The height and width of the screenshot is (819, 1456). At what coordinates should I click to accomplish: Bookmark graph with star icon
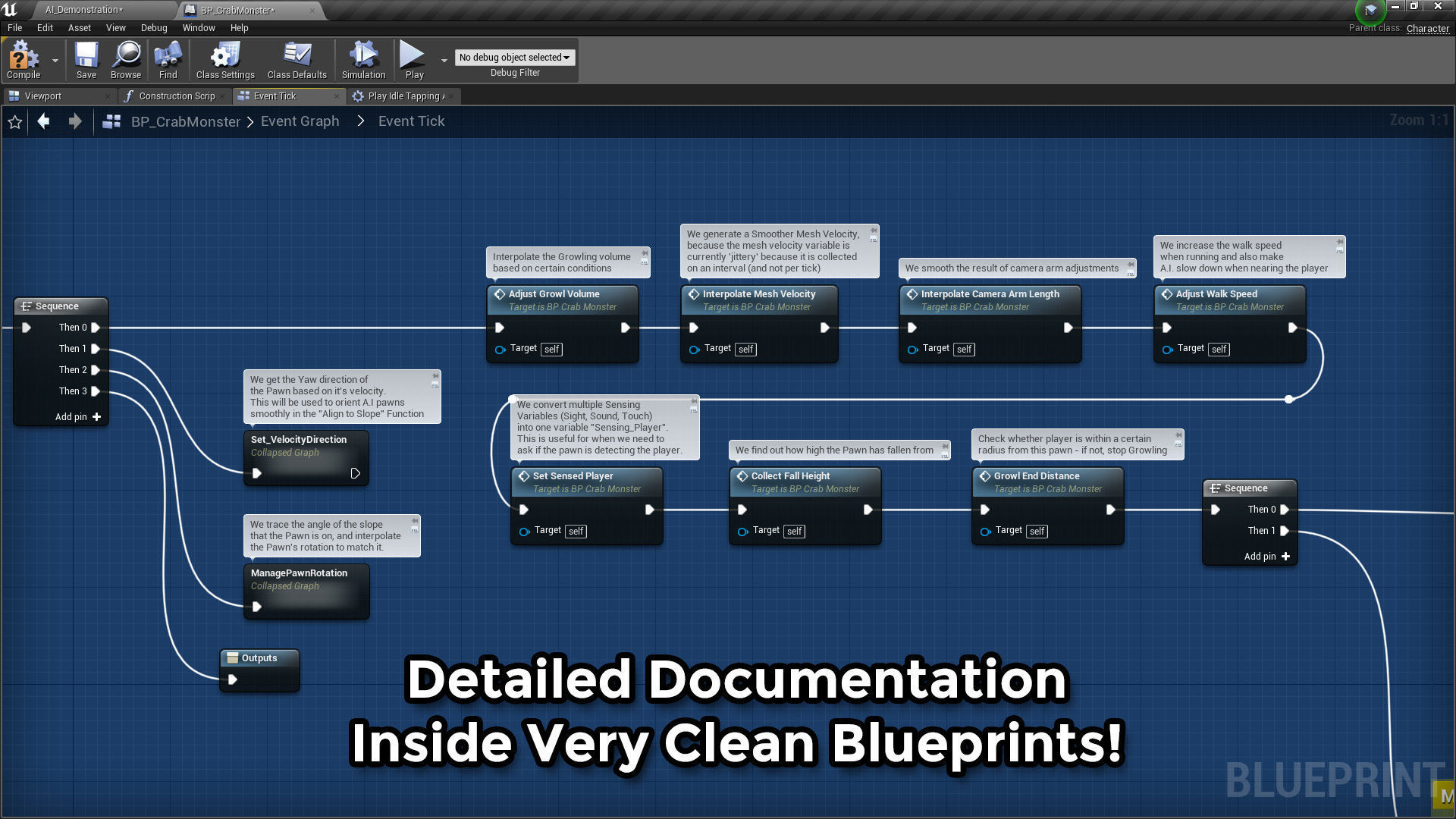tap(14, 122)
